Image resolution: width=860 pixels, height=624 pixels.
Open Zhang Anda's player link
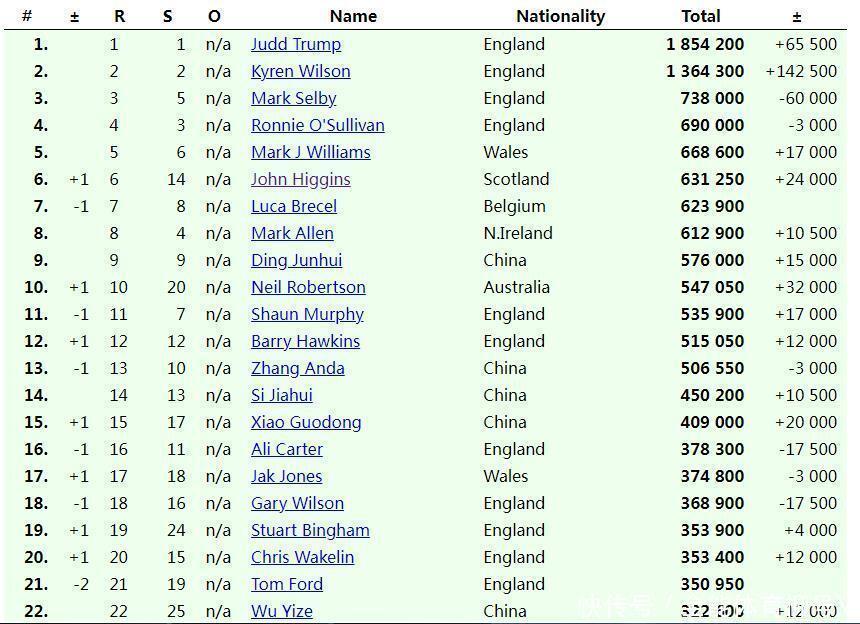coord(298,368)
